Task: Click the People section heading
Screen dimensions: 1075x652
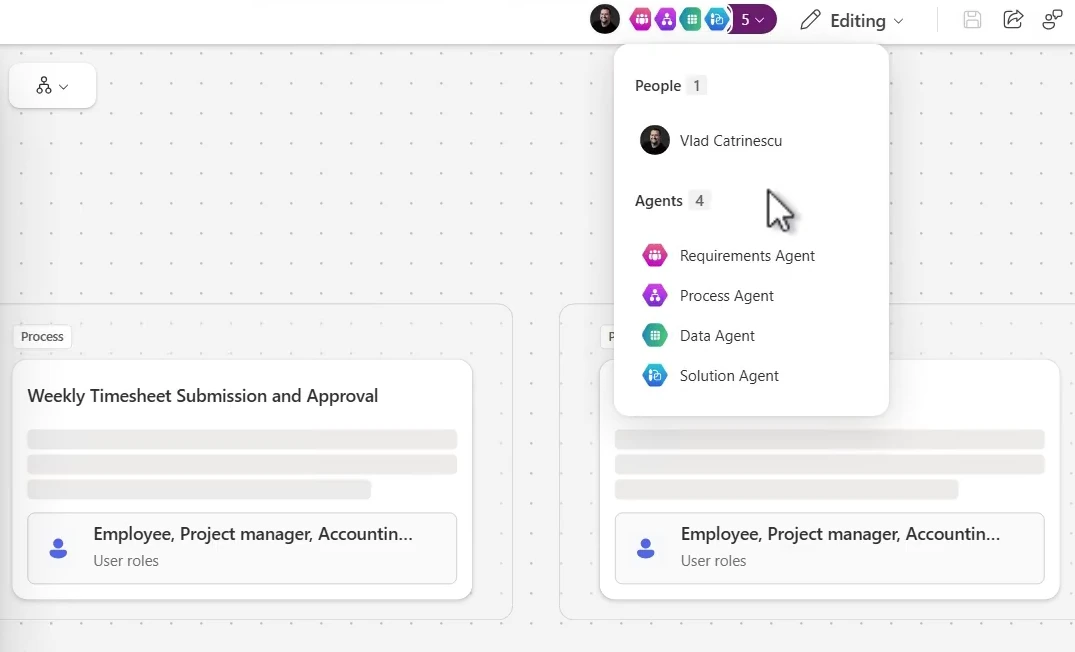Action: point(657,86)
